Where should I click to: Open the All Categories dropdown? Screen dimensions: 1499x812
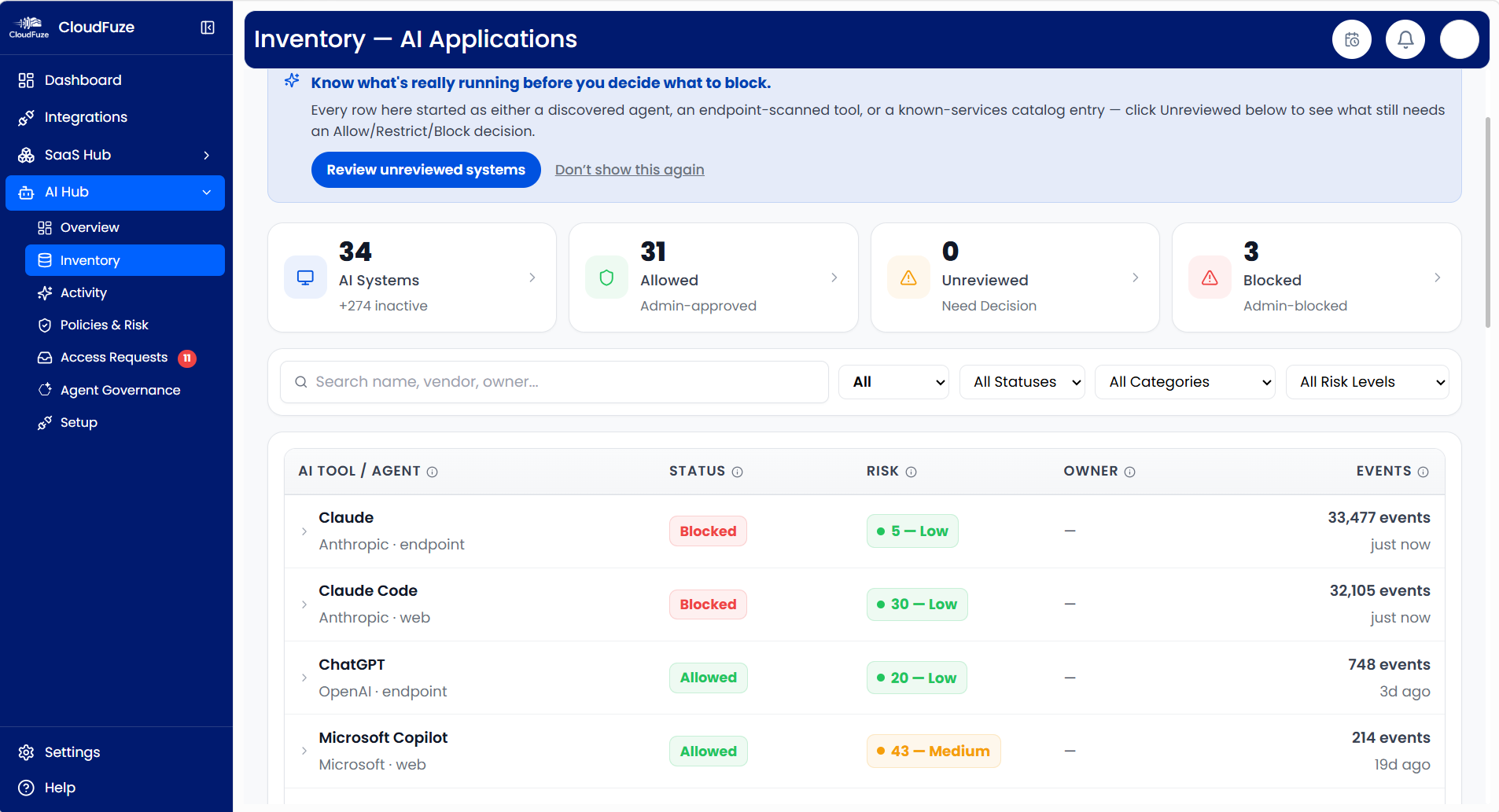(x=1184, y=382)
